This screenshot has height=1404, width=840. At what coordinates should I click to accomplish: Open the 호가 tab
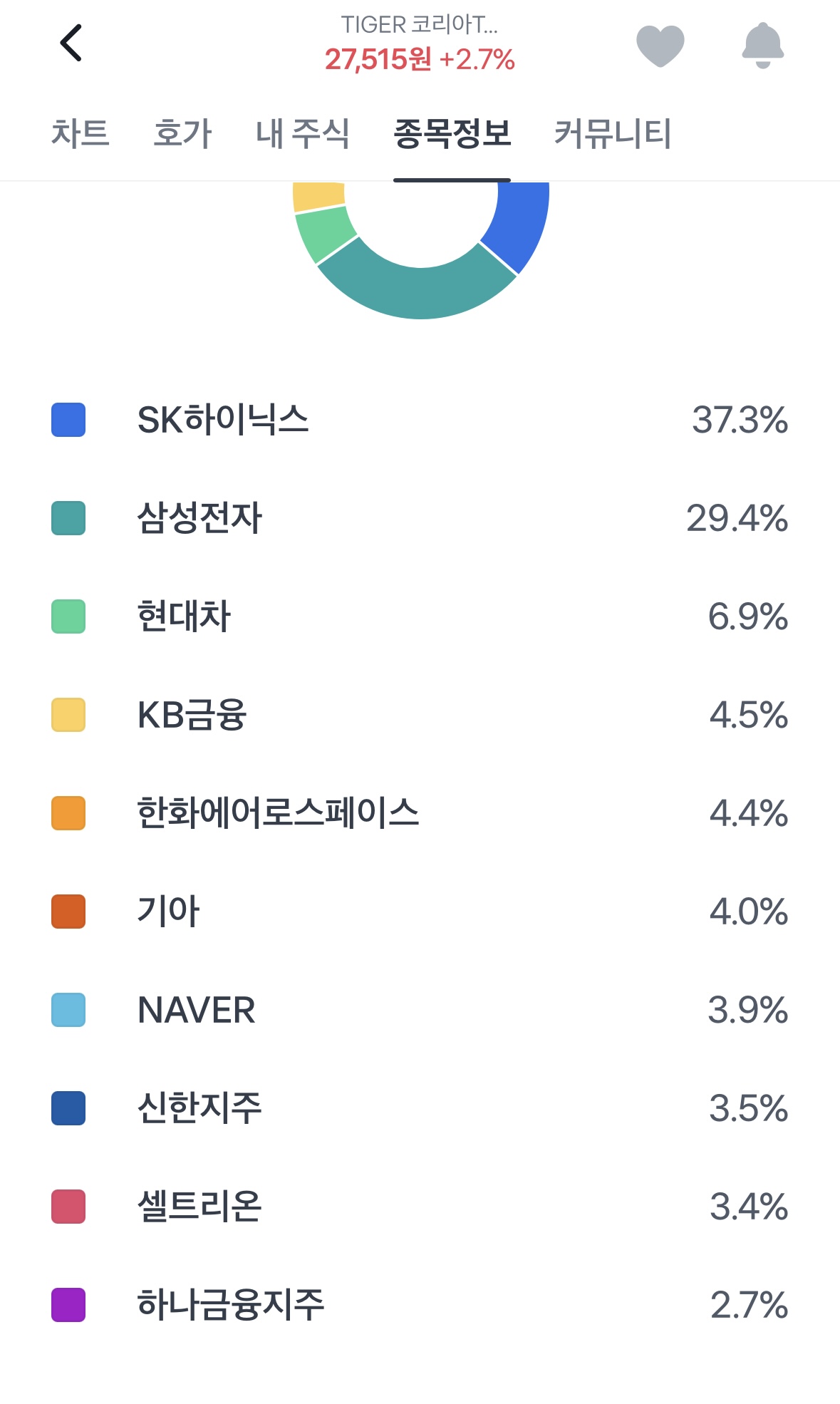[182, 134]
